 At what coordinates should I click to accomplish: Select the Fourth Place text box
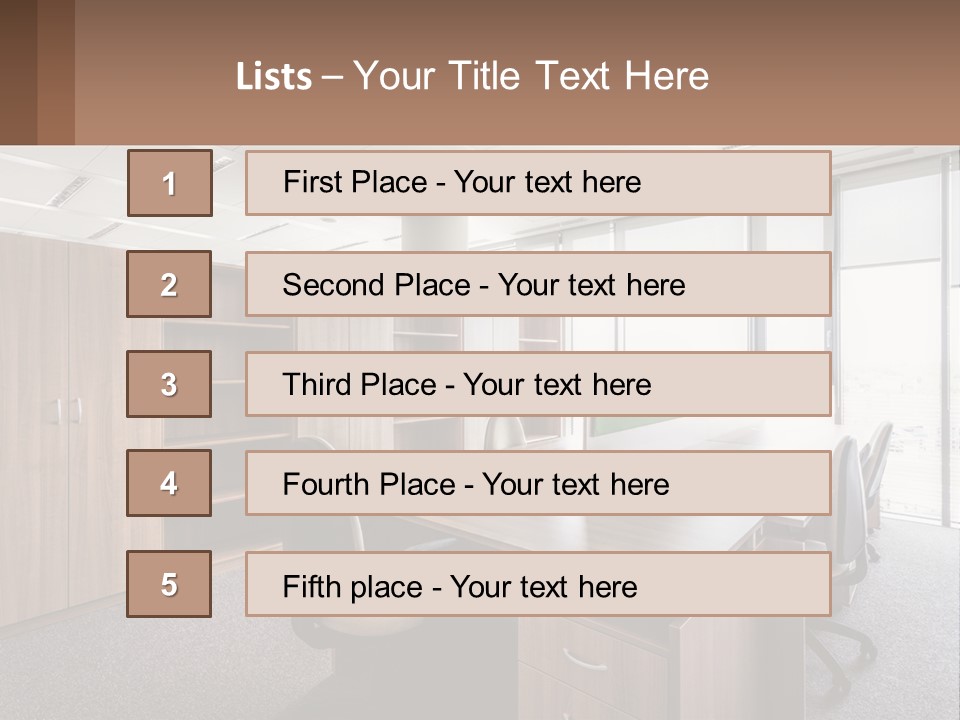click(538, 484)
